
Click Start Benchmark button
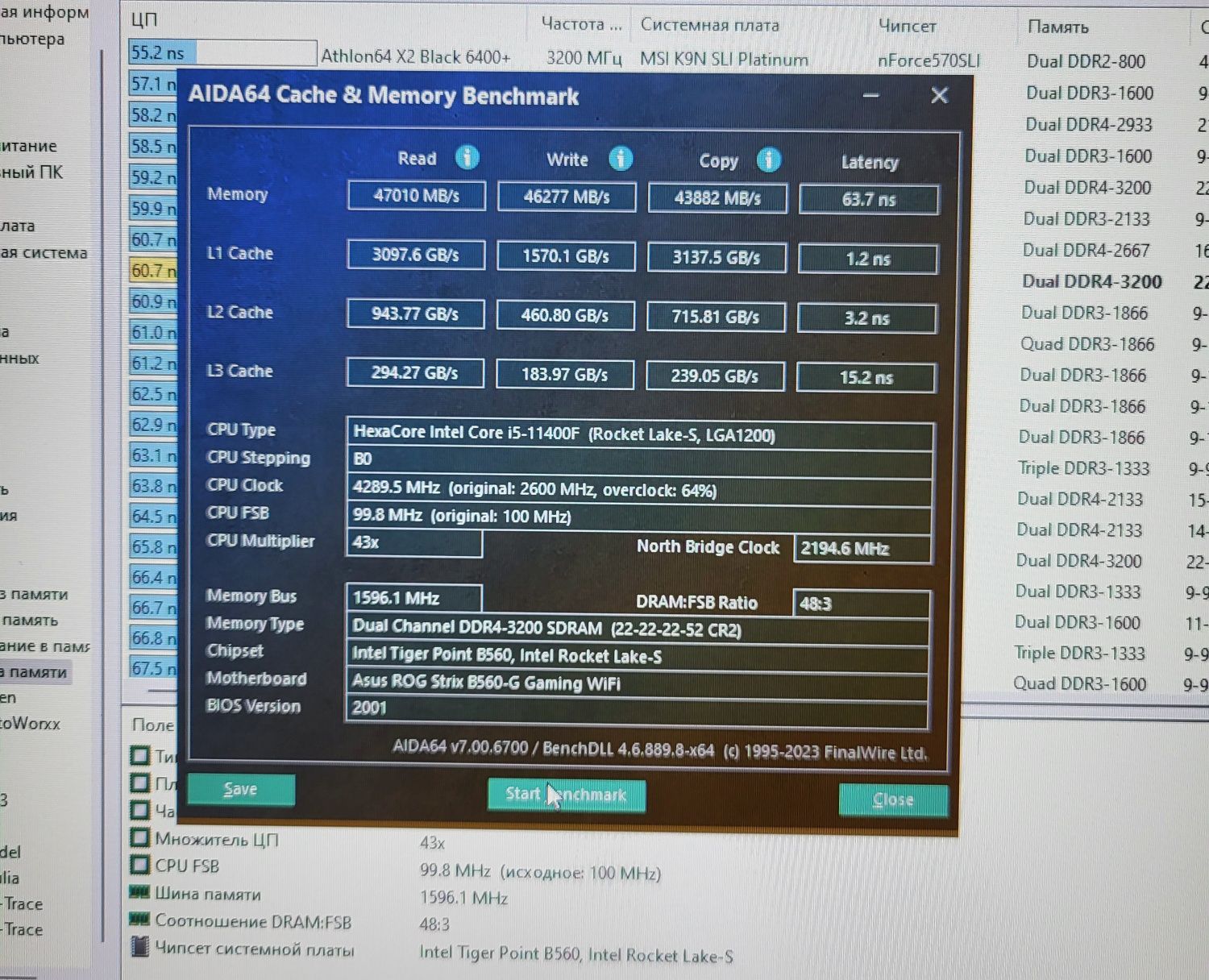566,795
